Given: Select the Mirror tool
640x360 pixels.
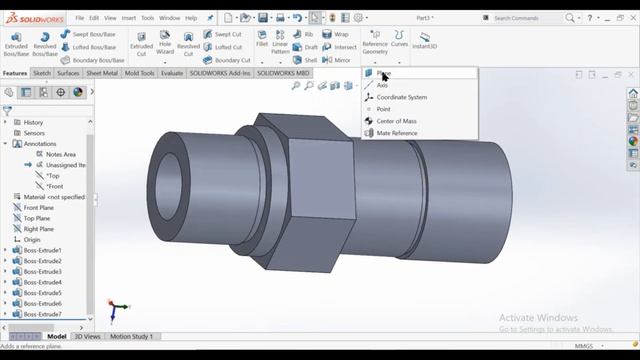Looking at the screenshot, I should pos(337,60).
